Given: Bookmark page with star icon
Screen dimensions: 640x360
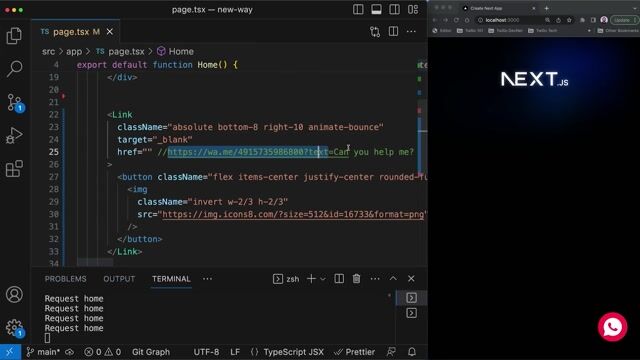Looking at the screenshot, I should [569, 20].
